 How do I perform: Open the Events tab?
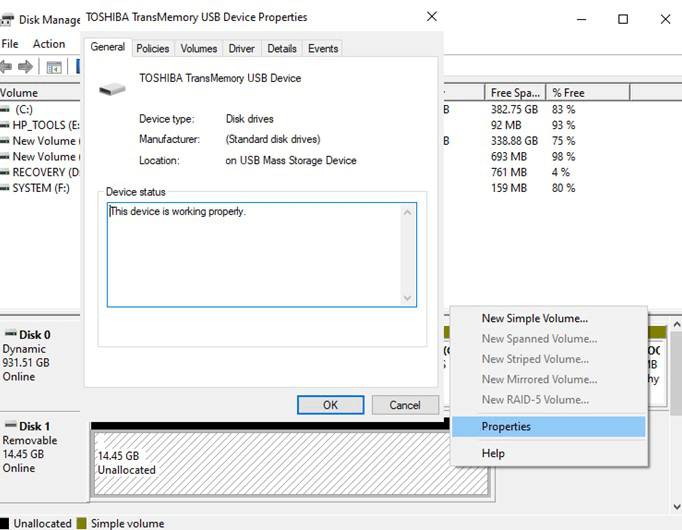(x=323, y=48)
